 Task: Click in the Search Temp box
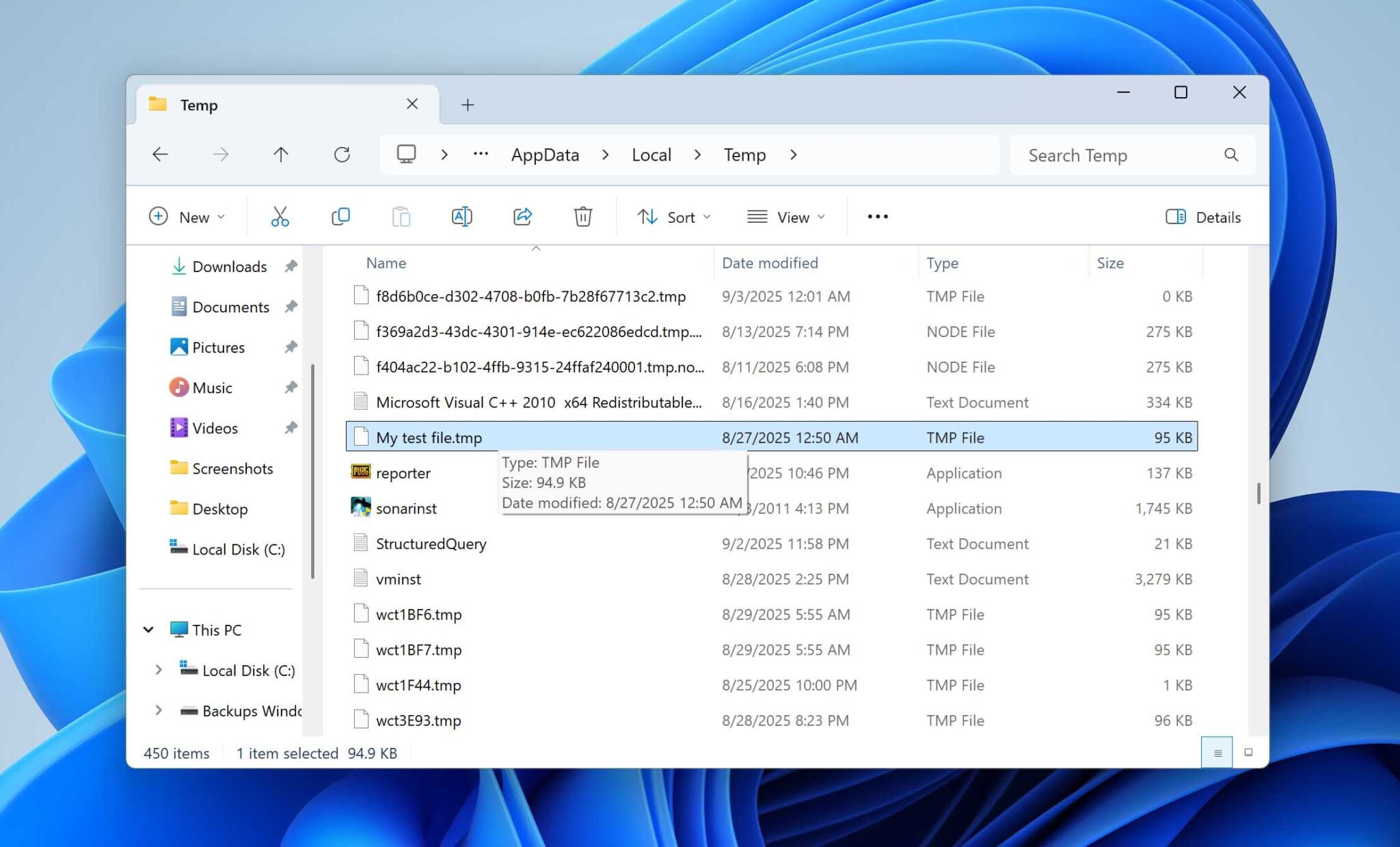(1107, 155)
